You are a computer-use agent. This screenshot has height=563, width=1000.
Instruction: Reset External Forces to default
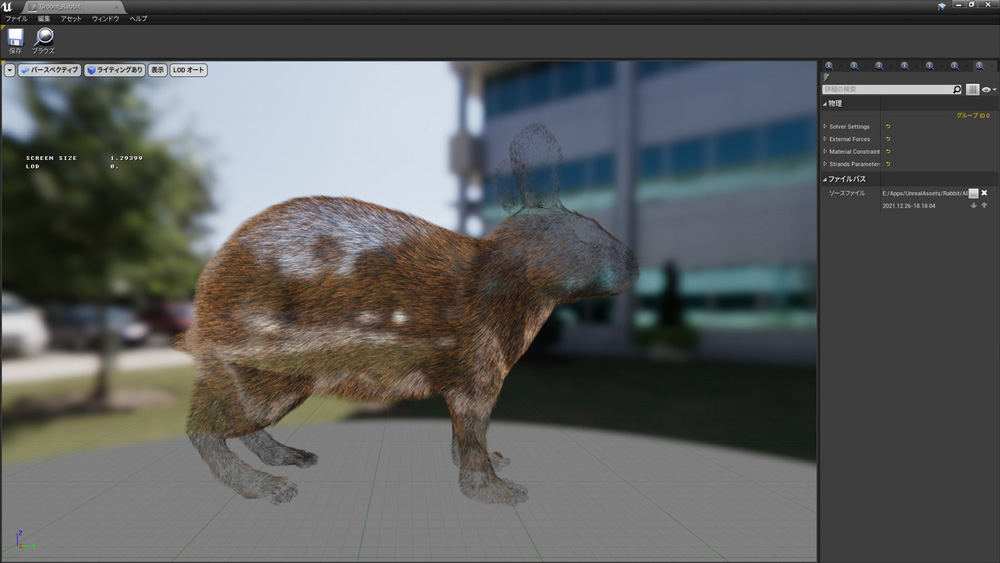coord(888,139)
